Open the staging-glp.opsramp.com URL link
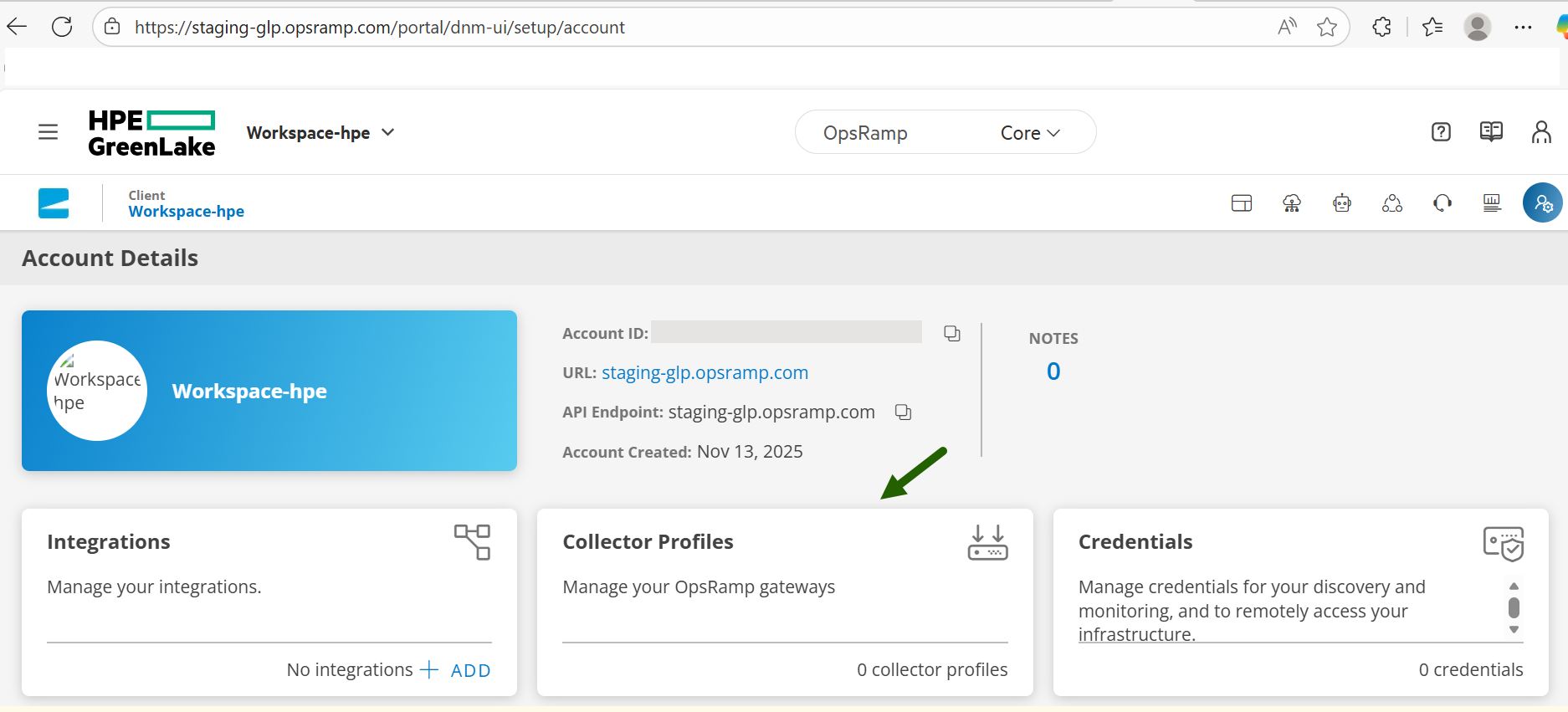Viewport: 1568px width, 712px height. (x=705, y=372)
